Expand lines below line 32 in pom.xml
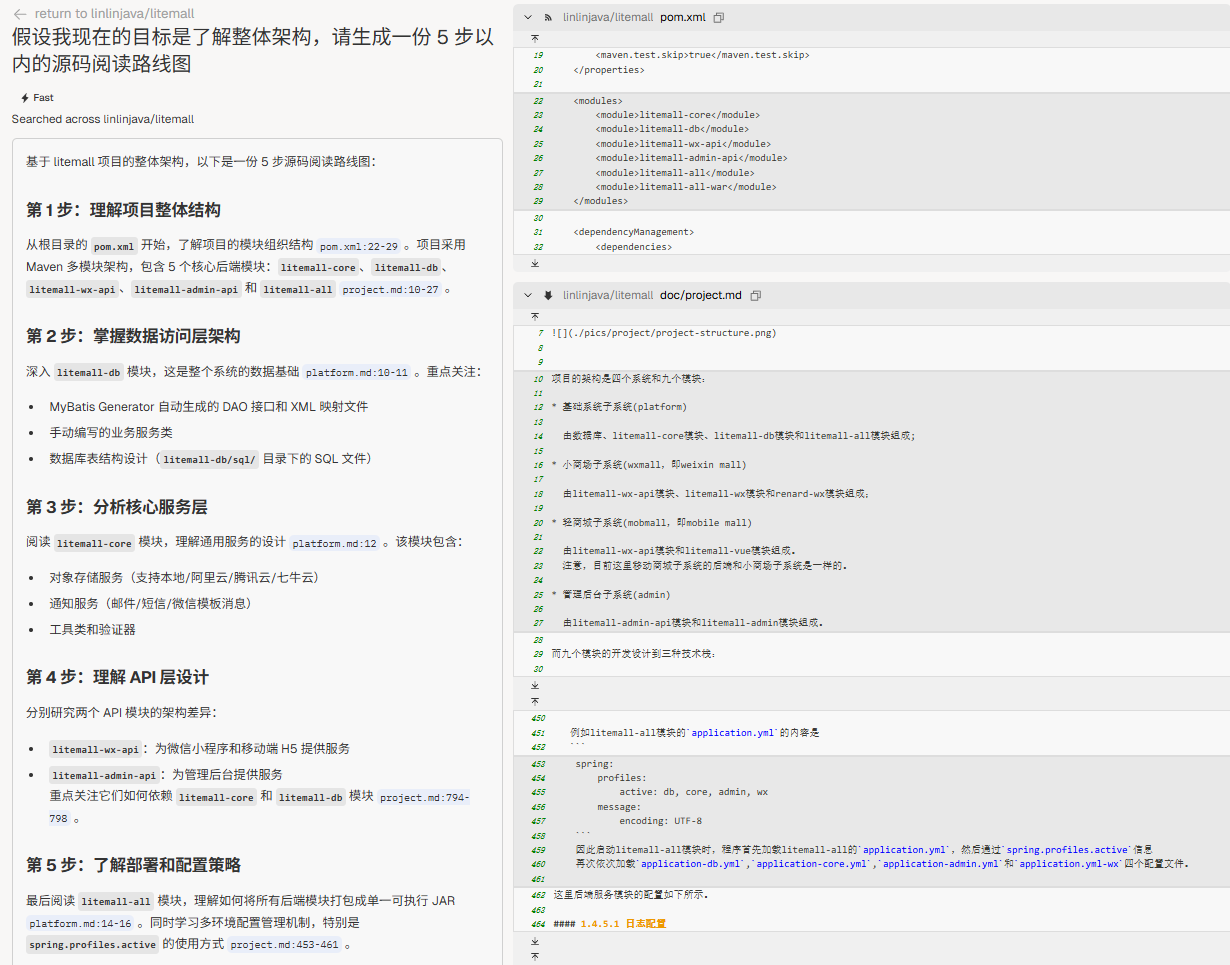This screenshot has width=1230, height=965. click(x=534, y=264)
